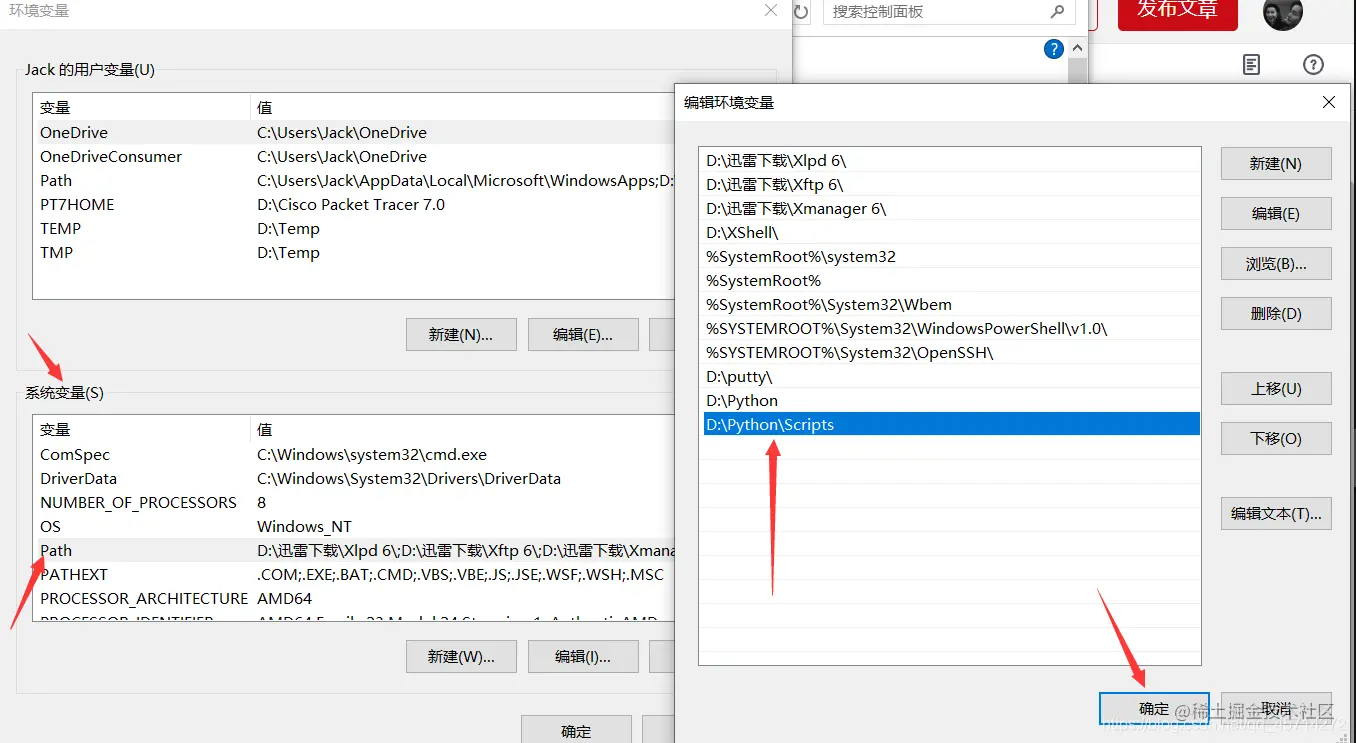
Task: Select the D:\XShell\ entry
Action: tap(951, 232)
